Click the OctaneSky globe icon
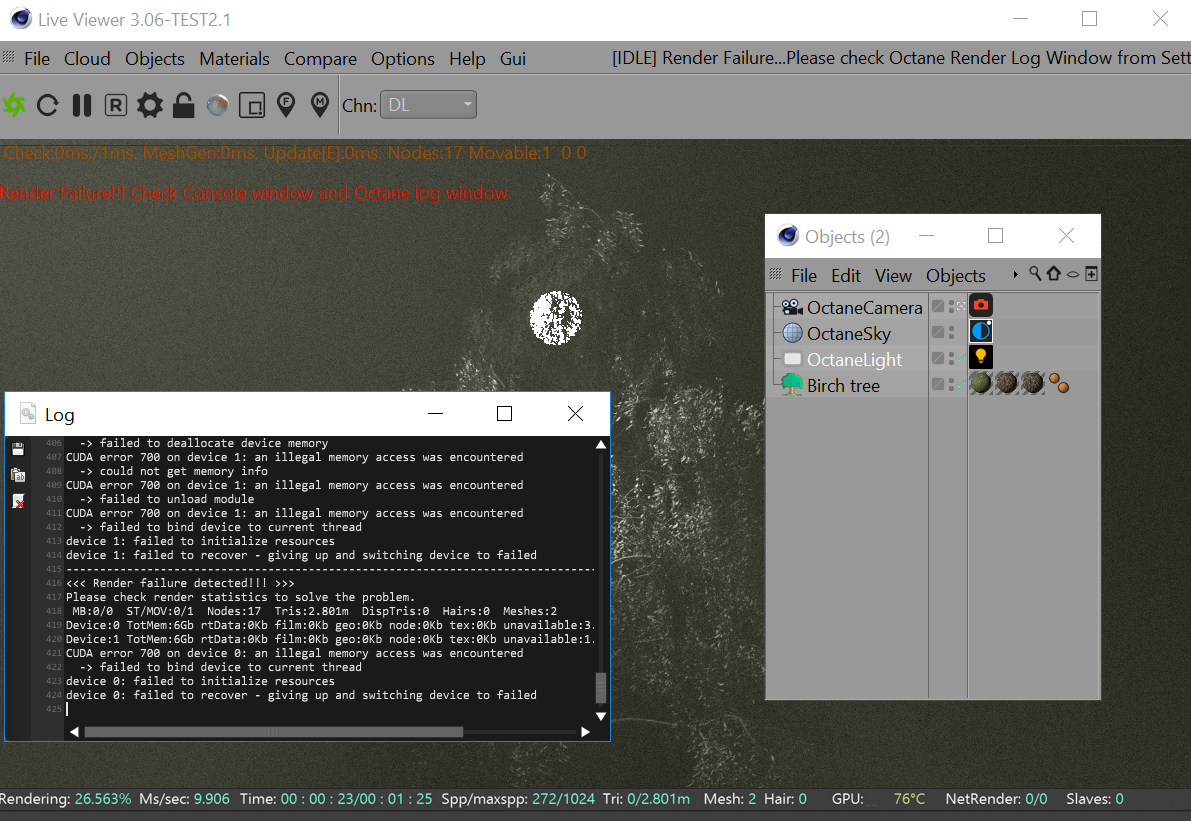This screenshot has width=1191, height=821. tap(792, 333)
